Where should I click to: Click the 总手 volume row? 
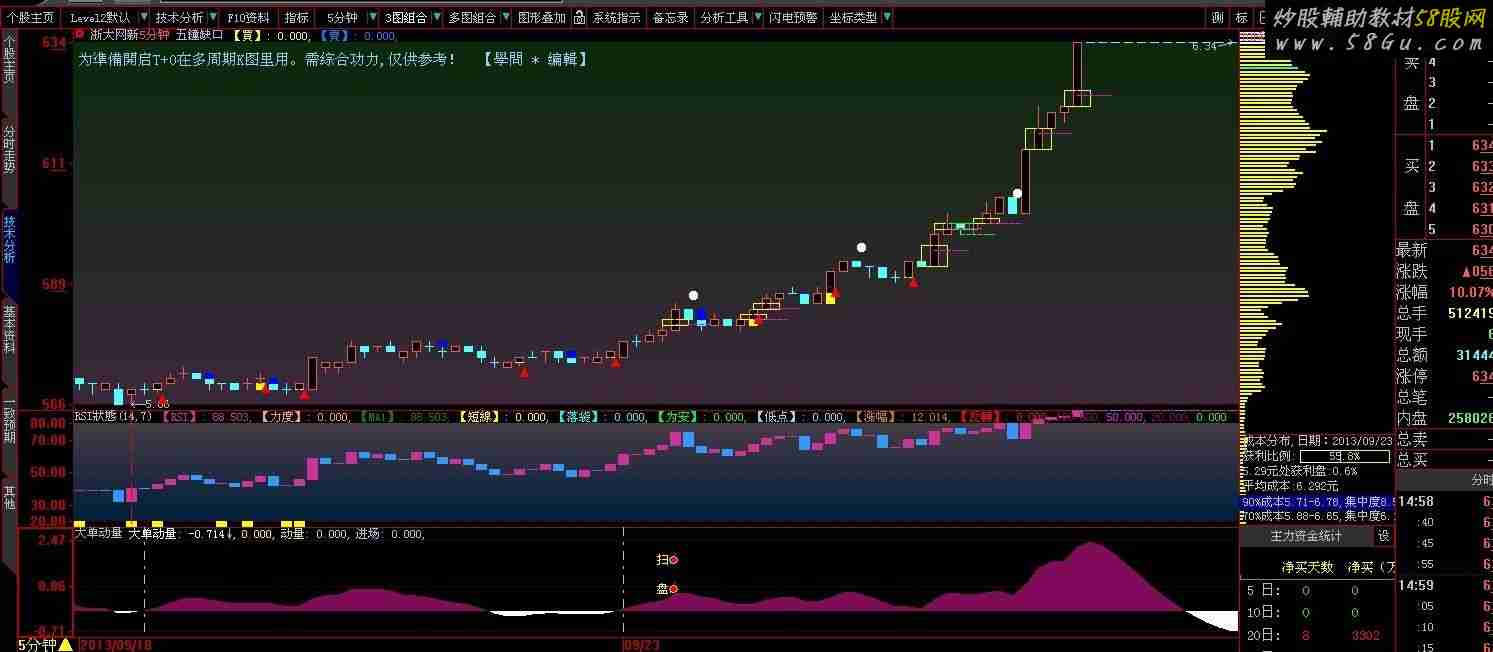(x=1444, y=313)
